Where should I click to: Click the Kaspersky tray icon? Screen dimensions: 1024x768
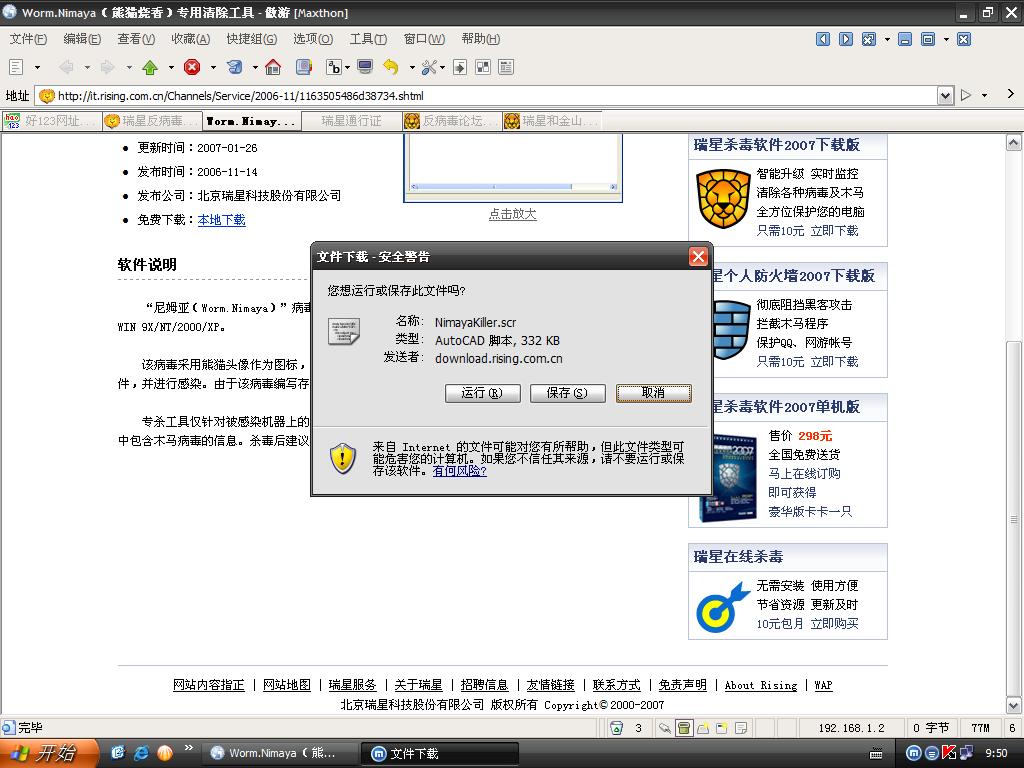coord(949,753)
